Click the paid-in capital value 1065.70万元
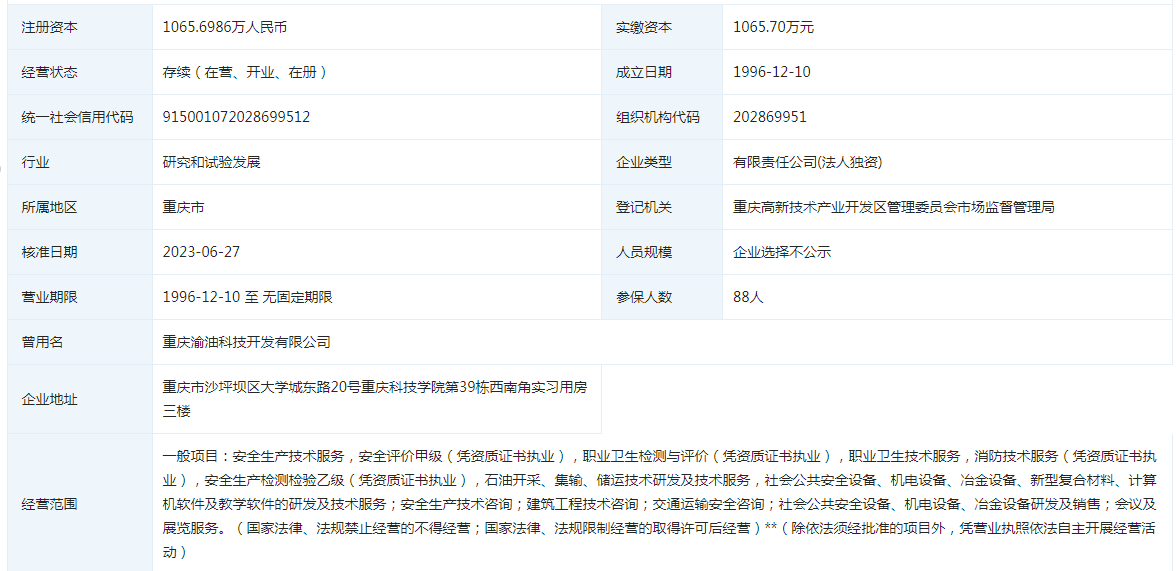 click(773, 27)
